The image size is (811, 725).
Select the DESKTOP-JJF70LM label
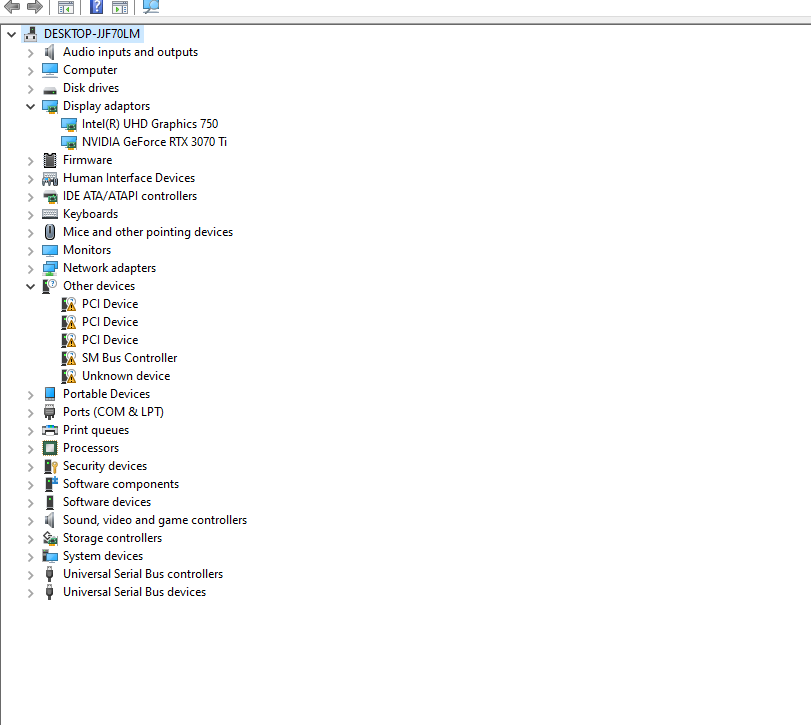pyautogui.click(x=92, y=34)
